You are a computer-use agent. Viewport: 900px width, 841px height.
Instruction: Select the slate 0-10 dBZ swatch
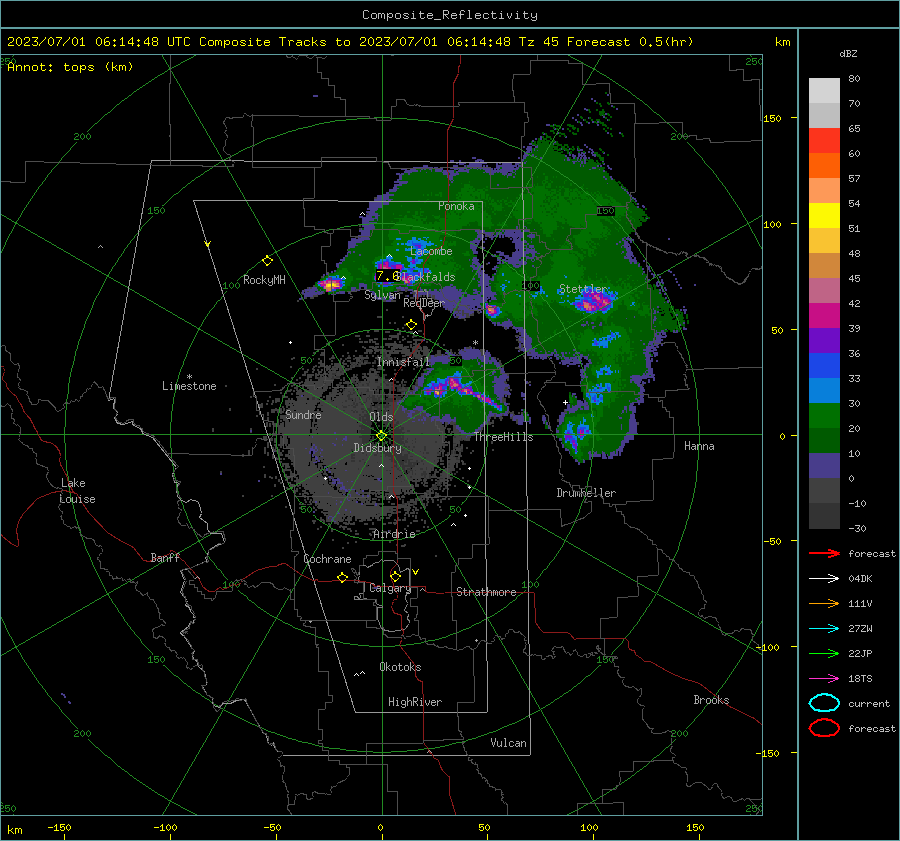(x=824, y=465)
